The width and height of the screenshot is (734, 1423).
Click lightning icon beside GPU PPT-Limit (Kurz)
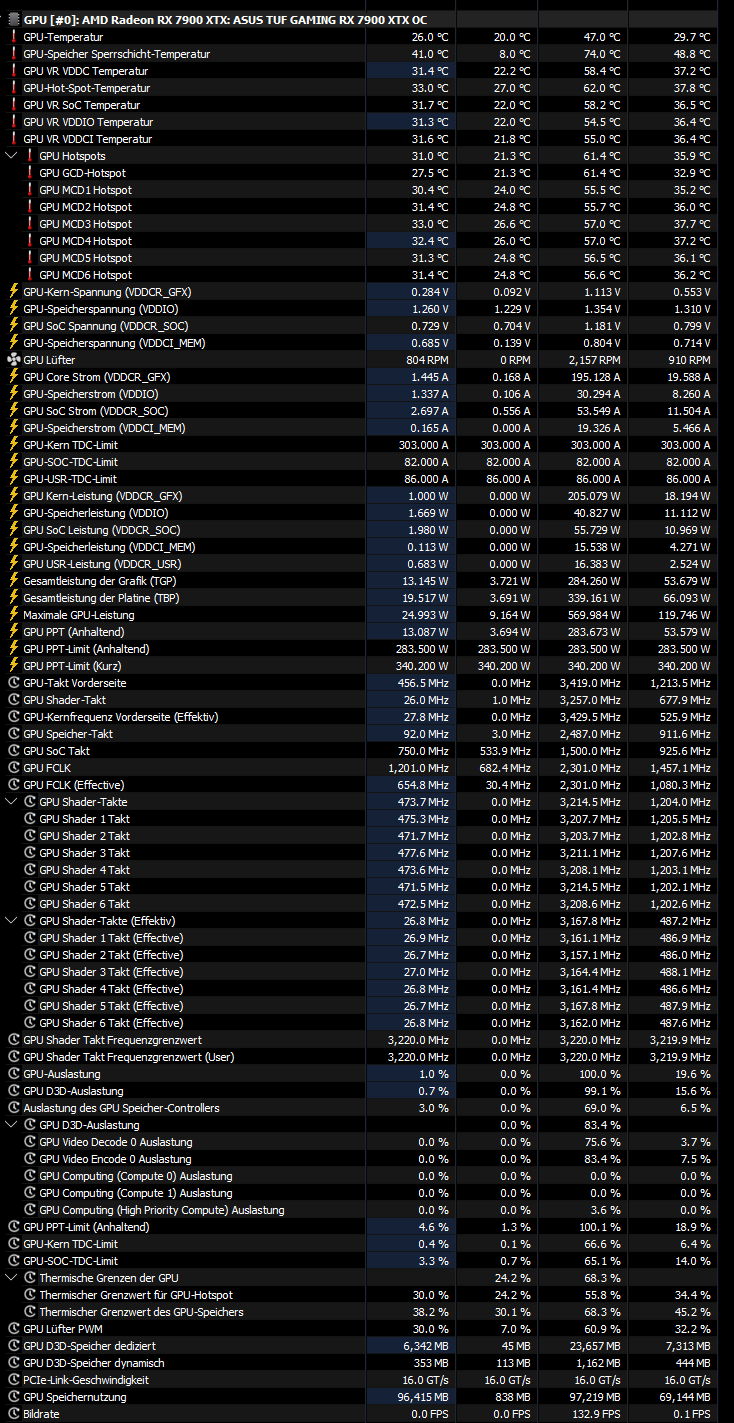pos(13,666)
